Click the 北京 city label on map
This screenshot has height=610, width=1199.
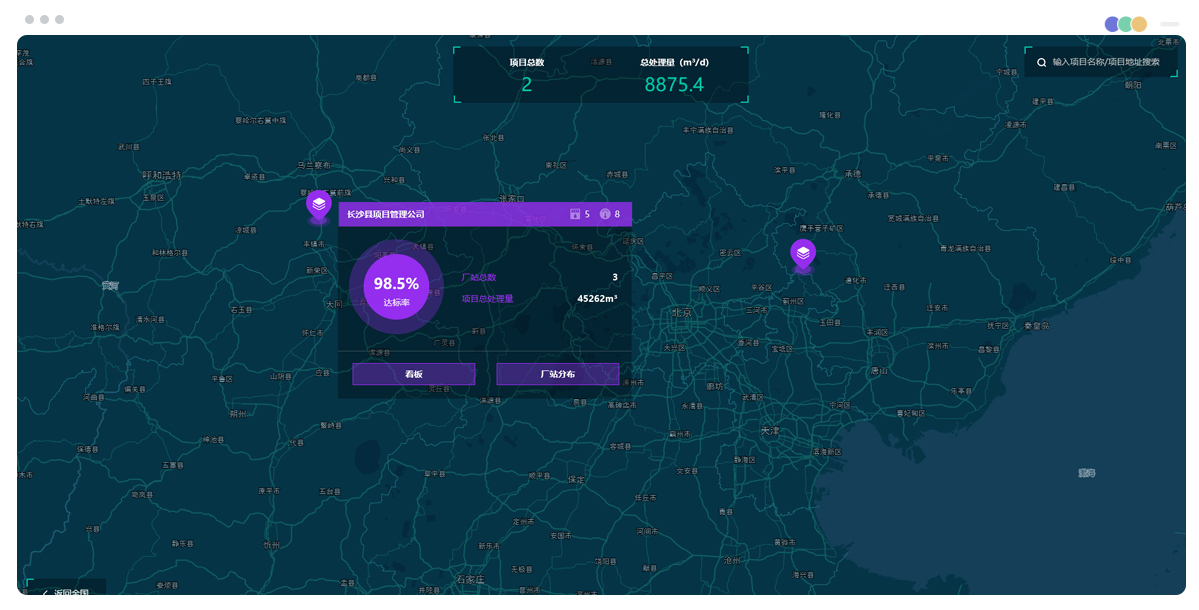[x=682, y=312]
